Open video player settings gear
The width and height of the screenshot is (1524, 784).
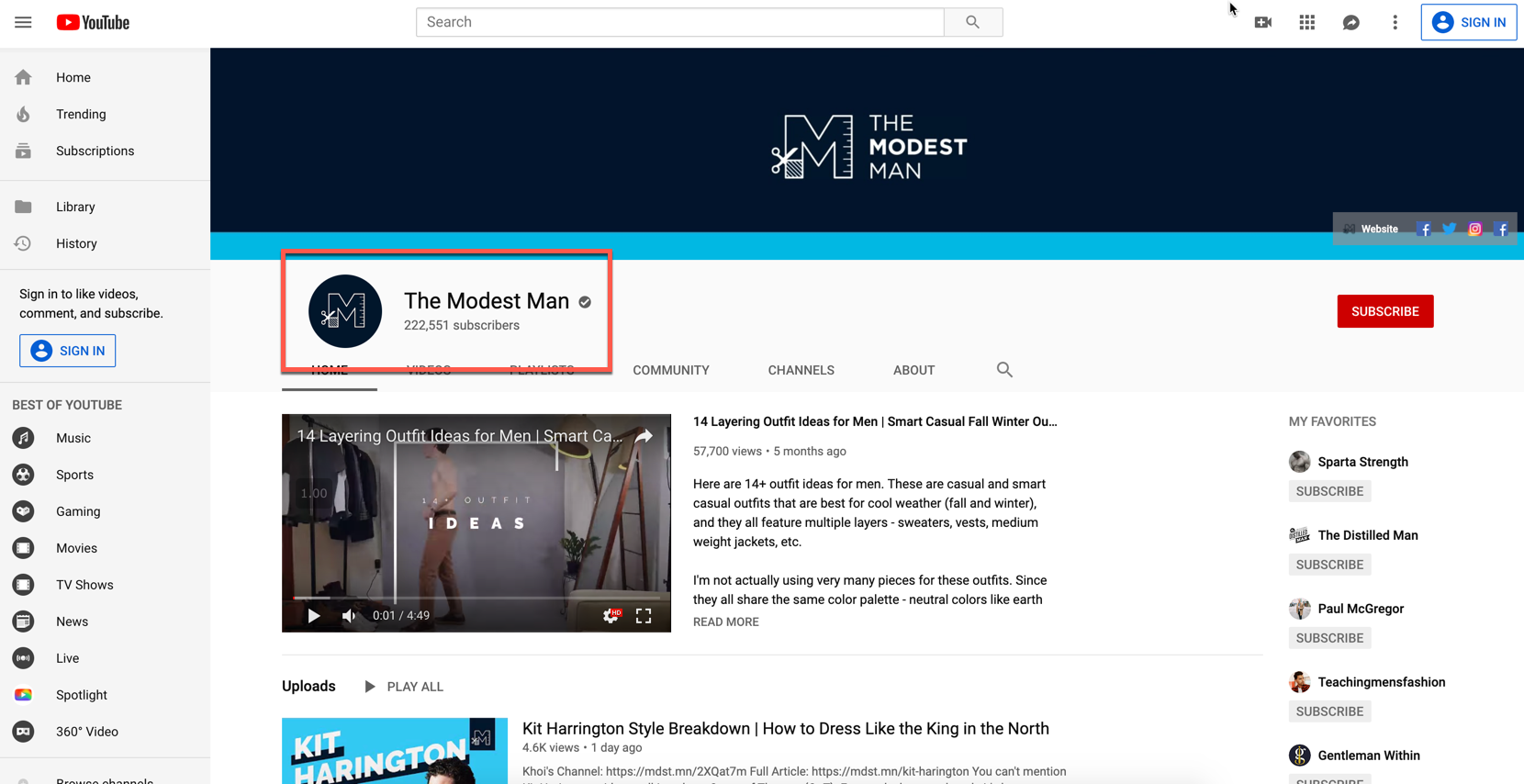pos(611,616)
